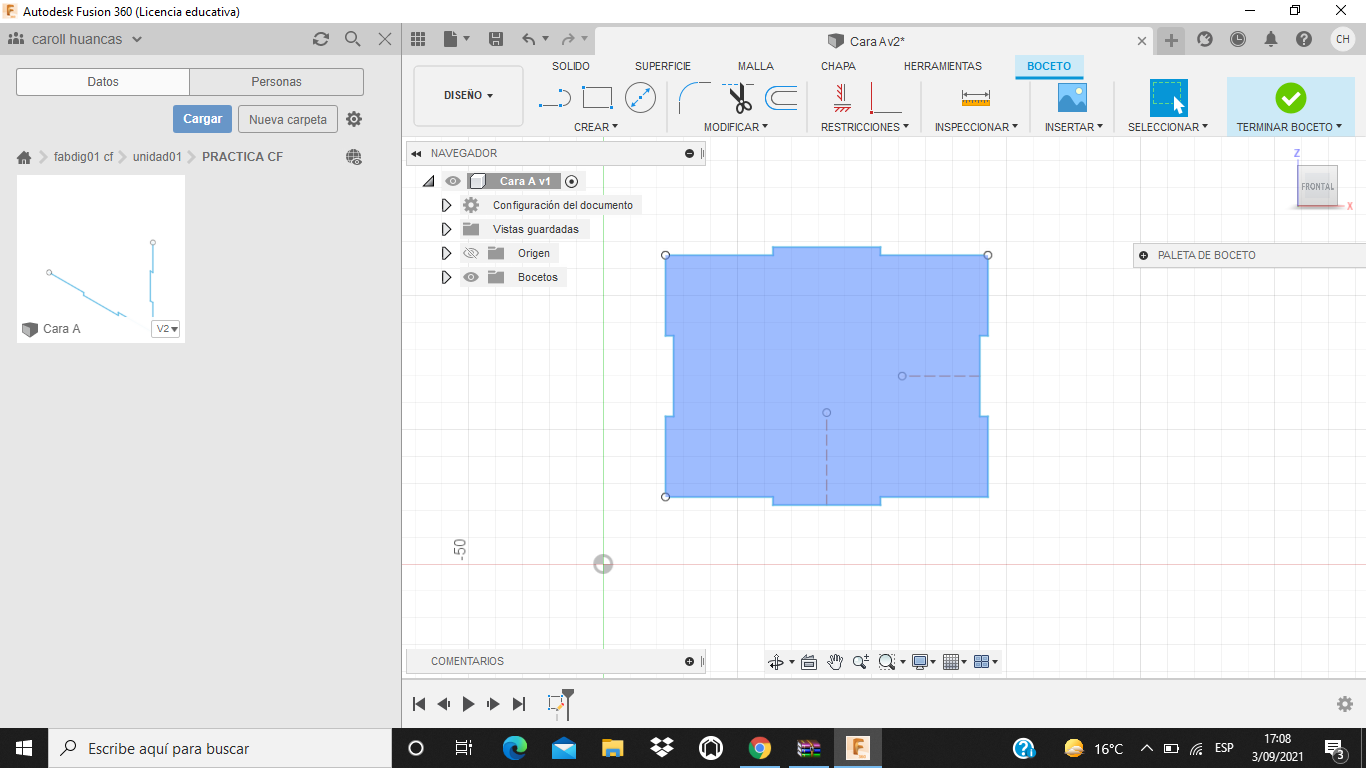Select the Perpendicular constraint icon
The width and height of the screenshot is (1366, 768).
[886, 98]
